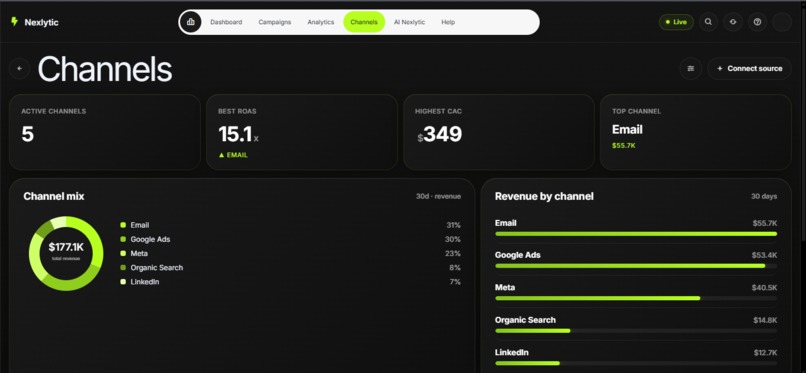
Task: Click the 8% share value
Action: pyautogui.click(x=455, y=268)
